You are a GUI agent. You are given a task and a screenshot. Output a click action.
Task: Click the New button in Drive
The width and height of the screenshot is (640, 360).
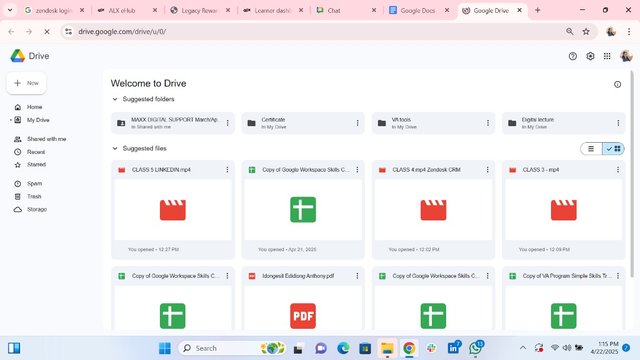point(27,83)
